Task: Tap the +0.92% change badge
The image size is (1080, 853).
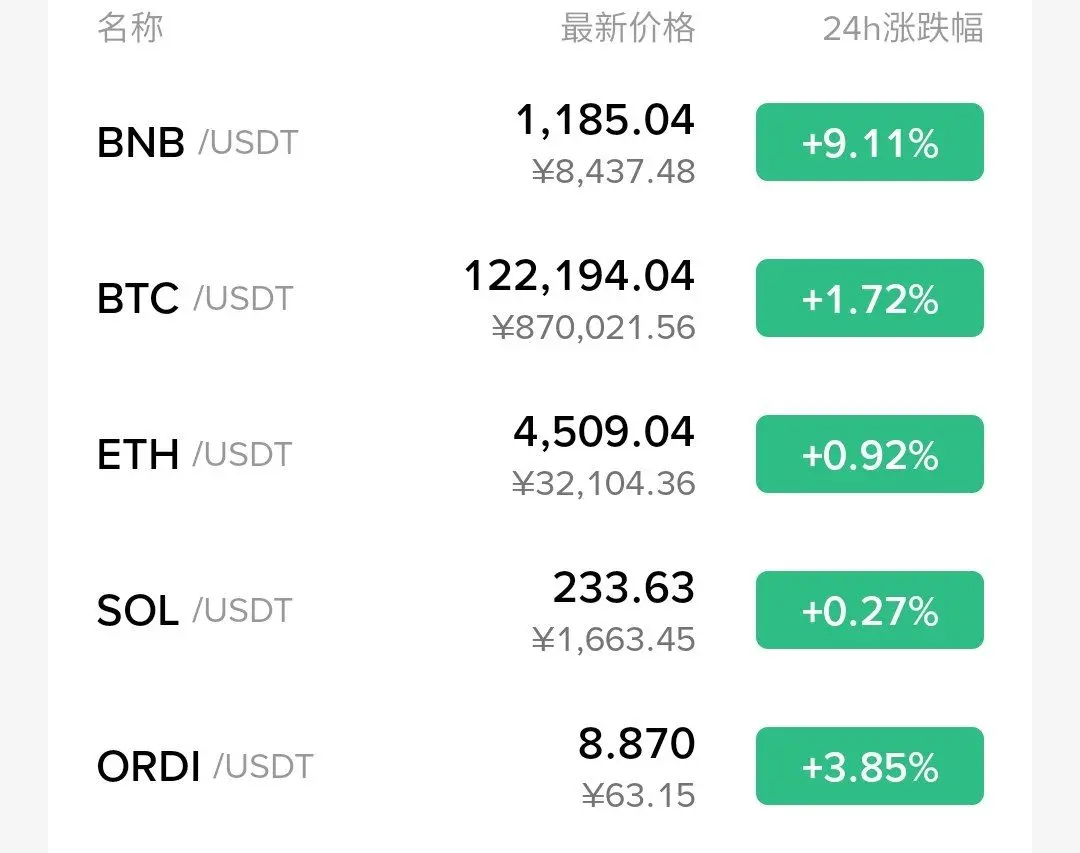Action: [x=869, y=454]
